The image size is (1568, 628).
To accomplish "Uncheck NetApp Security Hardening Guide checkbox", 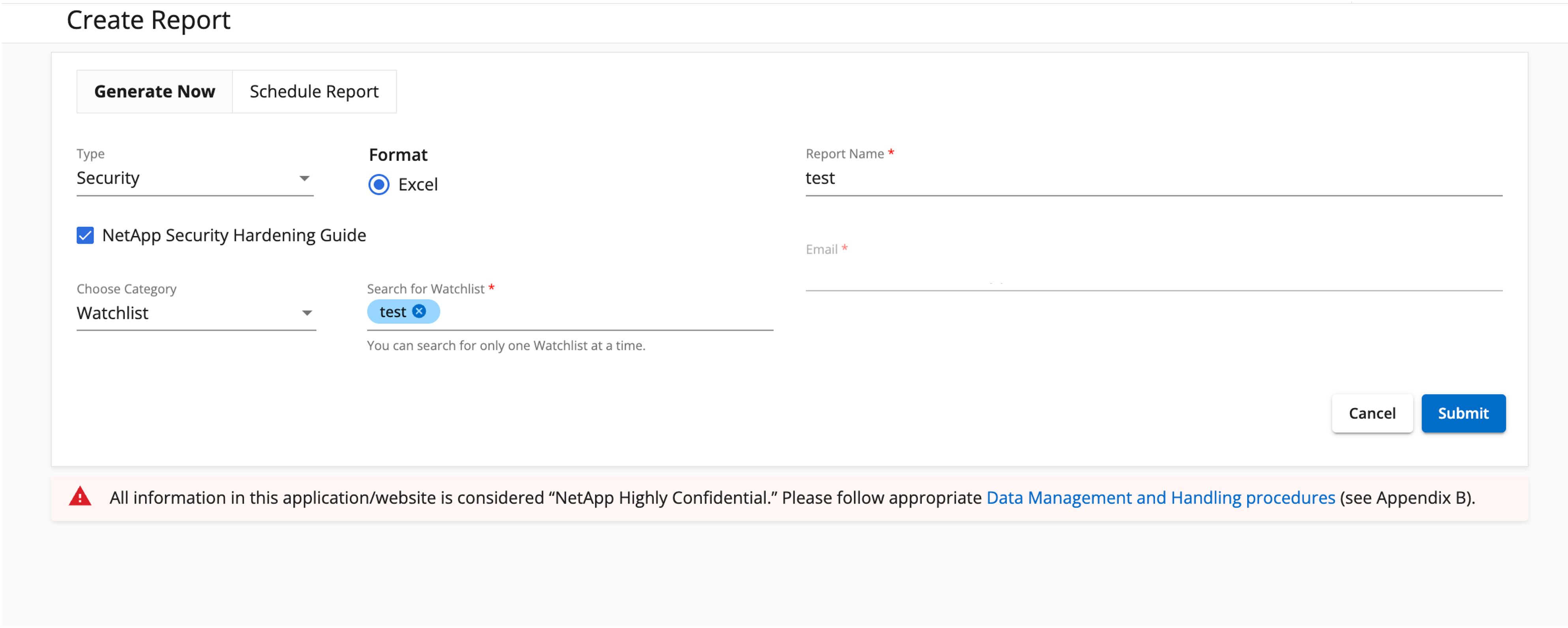I will pos(85,235).
